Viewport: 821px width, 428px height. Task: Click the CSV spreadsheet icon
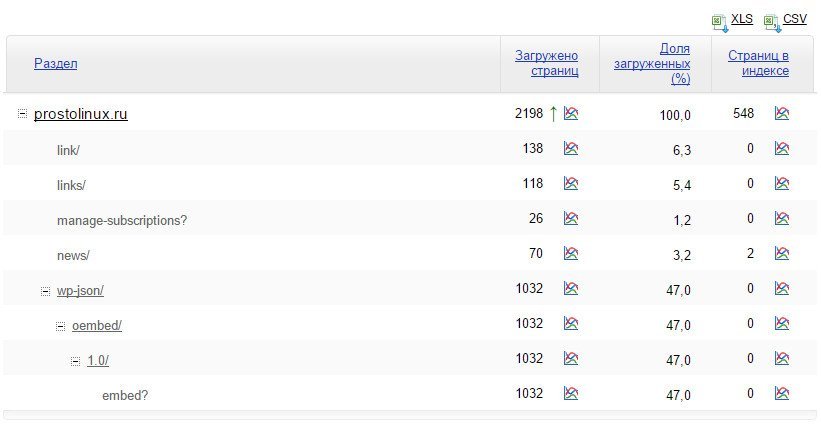[772, 23]
